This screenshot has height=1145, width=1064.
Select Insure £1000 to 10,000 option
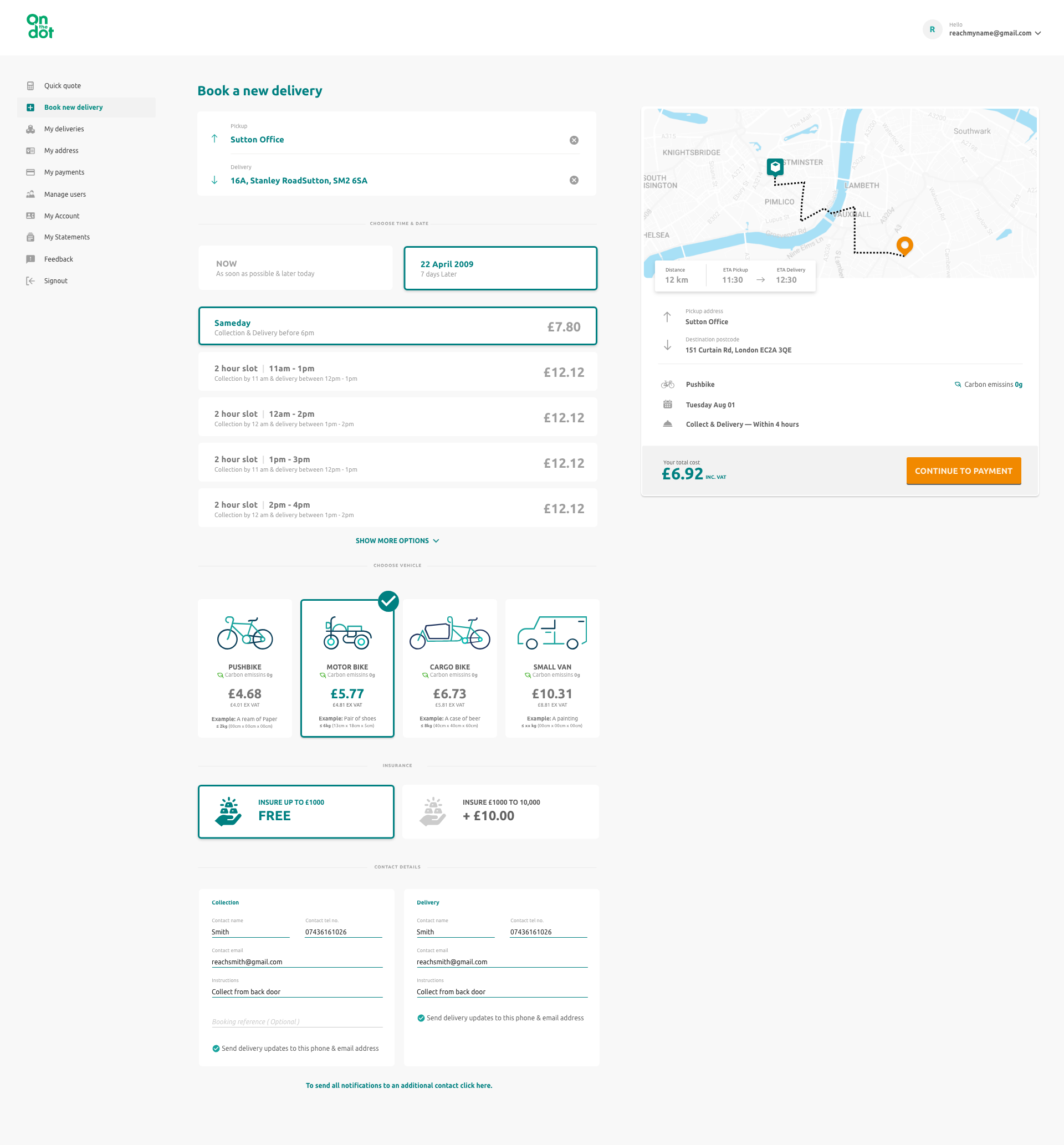(x=500, y=811)
